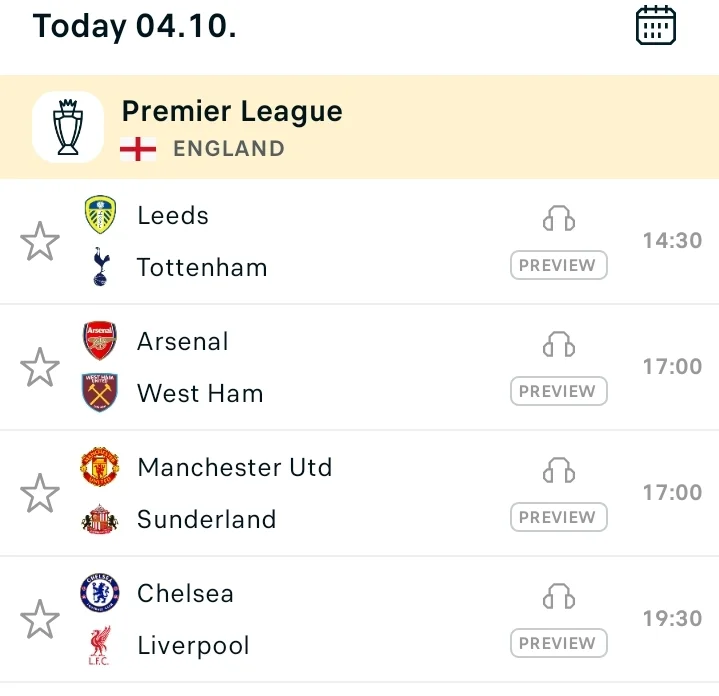View Chelsea vs Liverpool preview

pos(558,643)
